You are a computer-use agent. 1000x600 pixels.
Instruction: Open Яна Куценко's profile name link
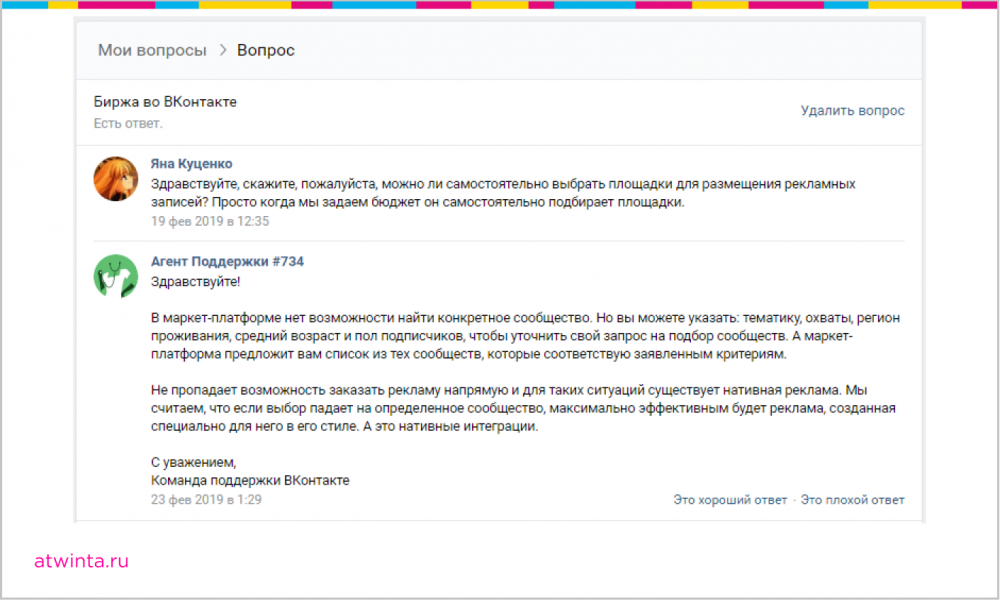[191, 164]
